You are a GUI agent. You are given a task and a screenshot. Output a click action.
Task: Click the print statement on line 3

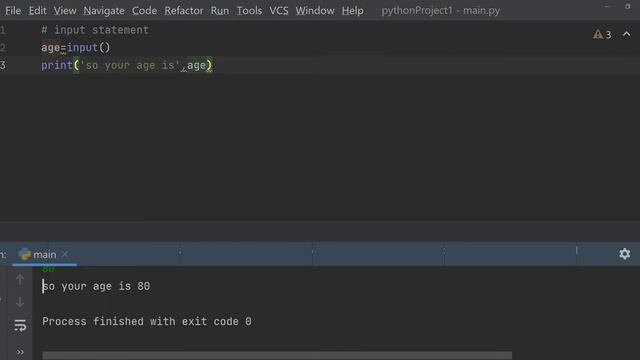pos(127,65)
